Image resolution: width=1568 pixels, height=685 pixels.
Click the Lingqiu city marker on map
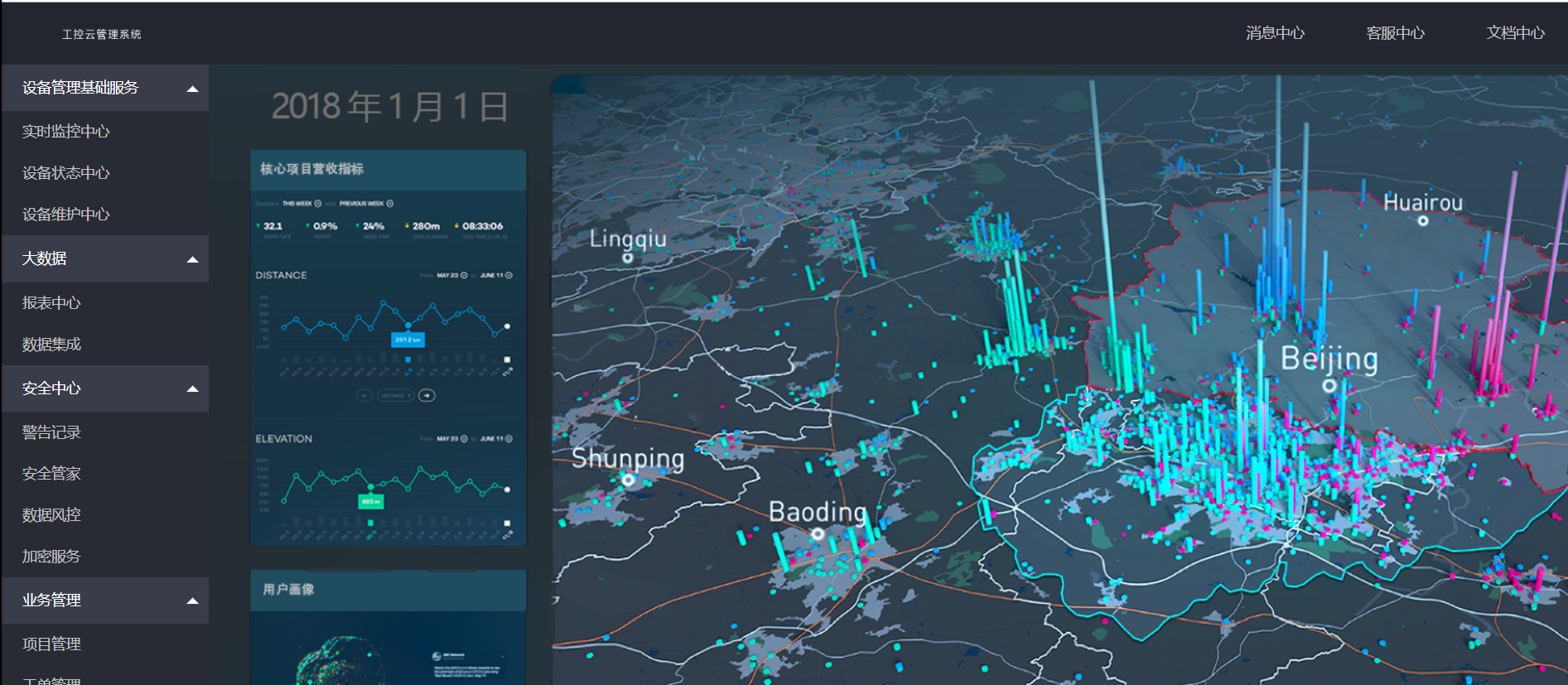point(628,258)
